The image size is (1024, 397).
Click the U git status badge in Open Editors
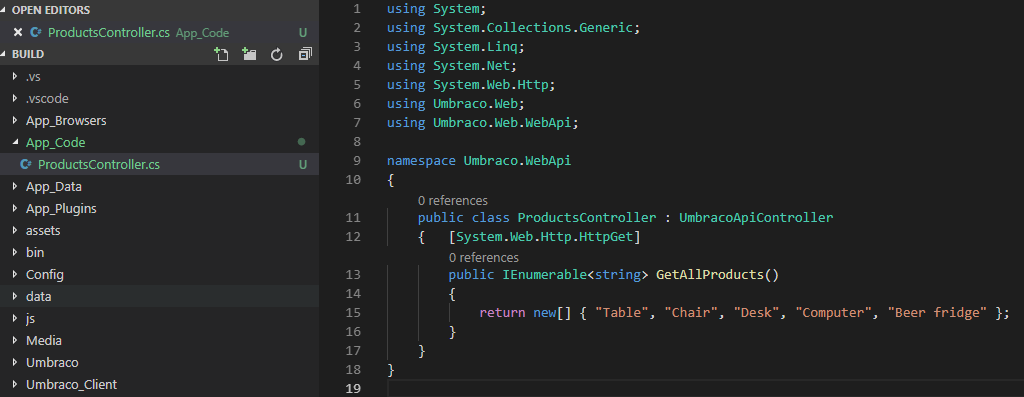click(x=303, y=33)
